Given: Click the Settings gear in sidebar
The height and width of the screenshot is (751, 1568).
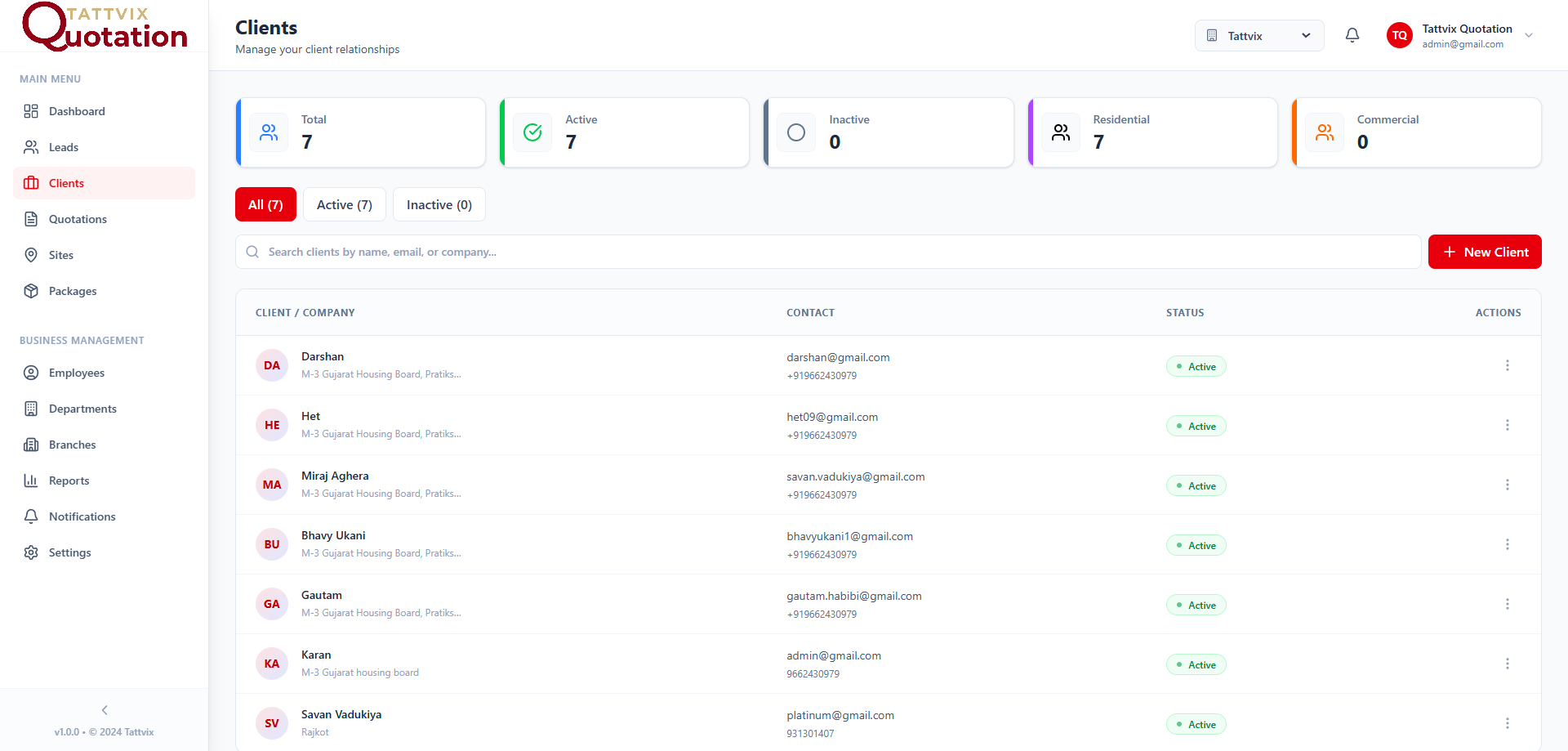Looking at the screenshot, I should point(30,552).
